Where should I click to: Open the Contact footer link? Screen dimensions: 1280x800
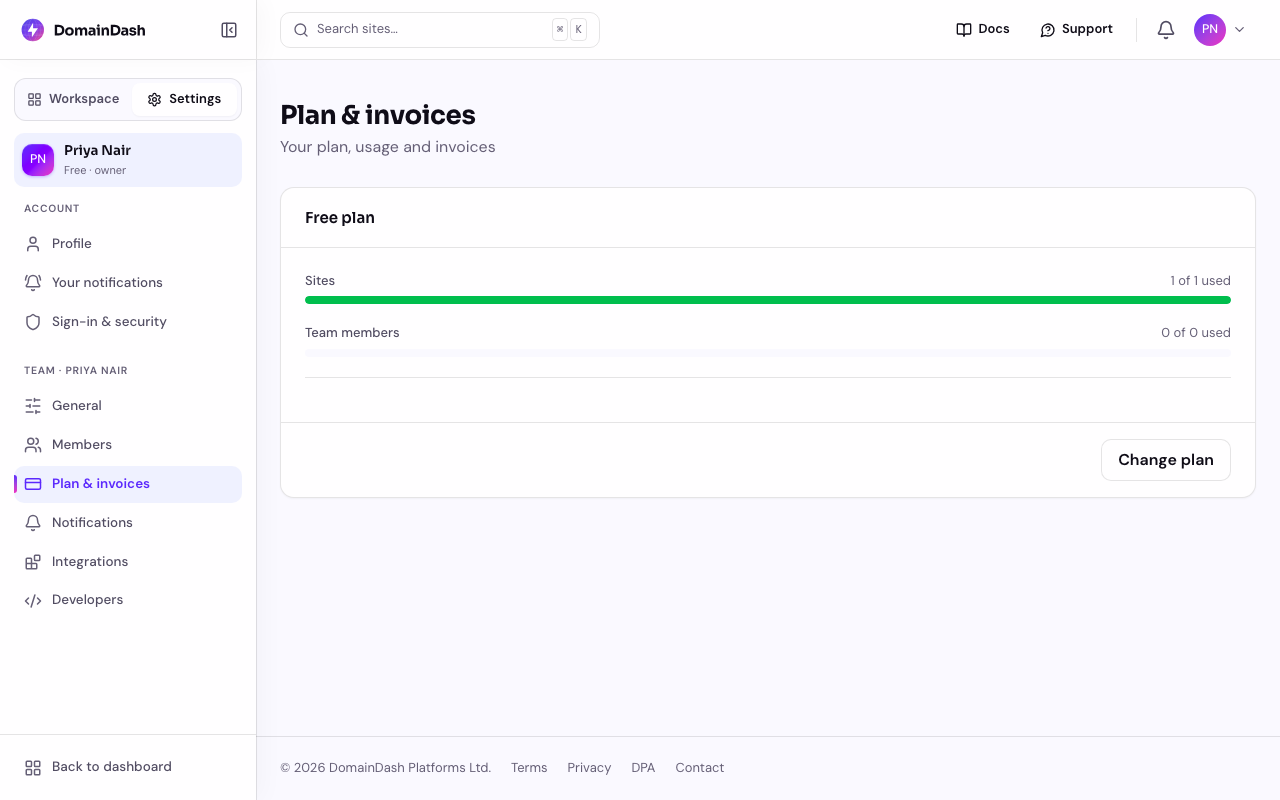click(699, 768)
